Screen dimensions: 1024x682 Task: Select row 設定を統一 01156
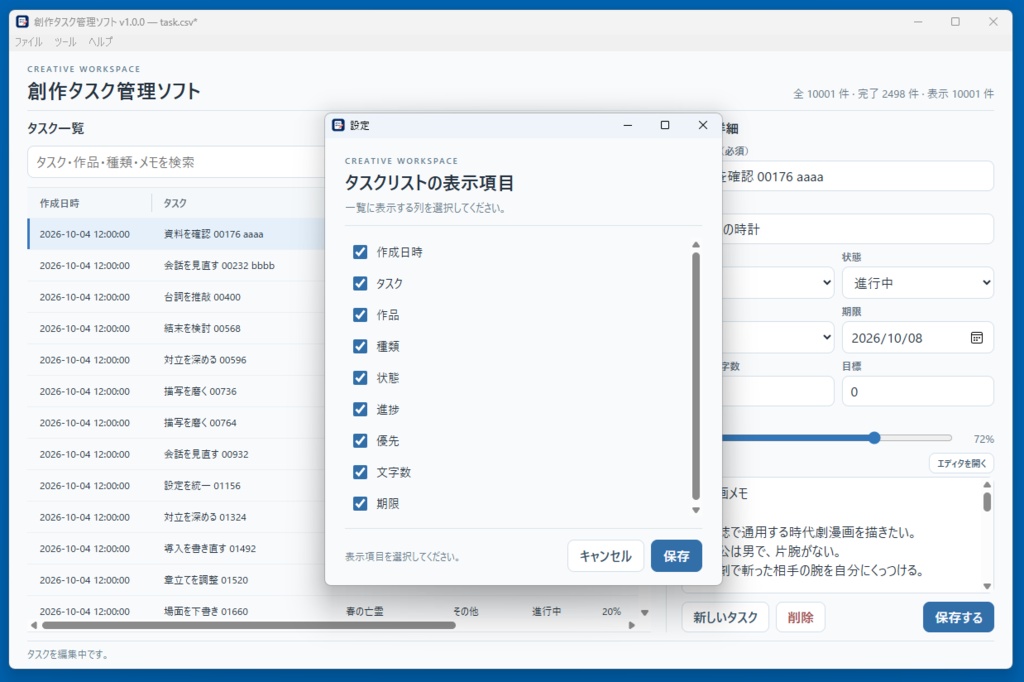[176, 485]
